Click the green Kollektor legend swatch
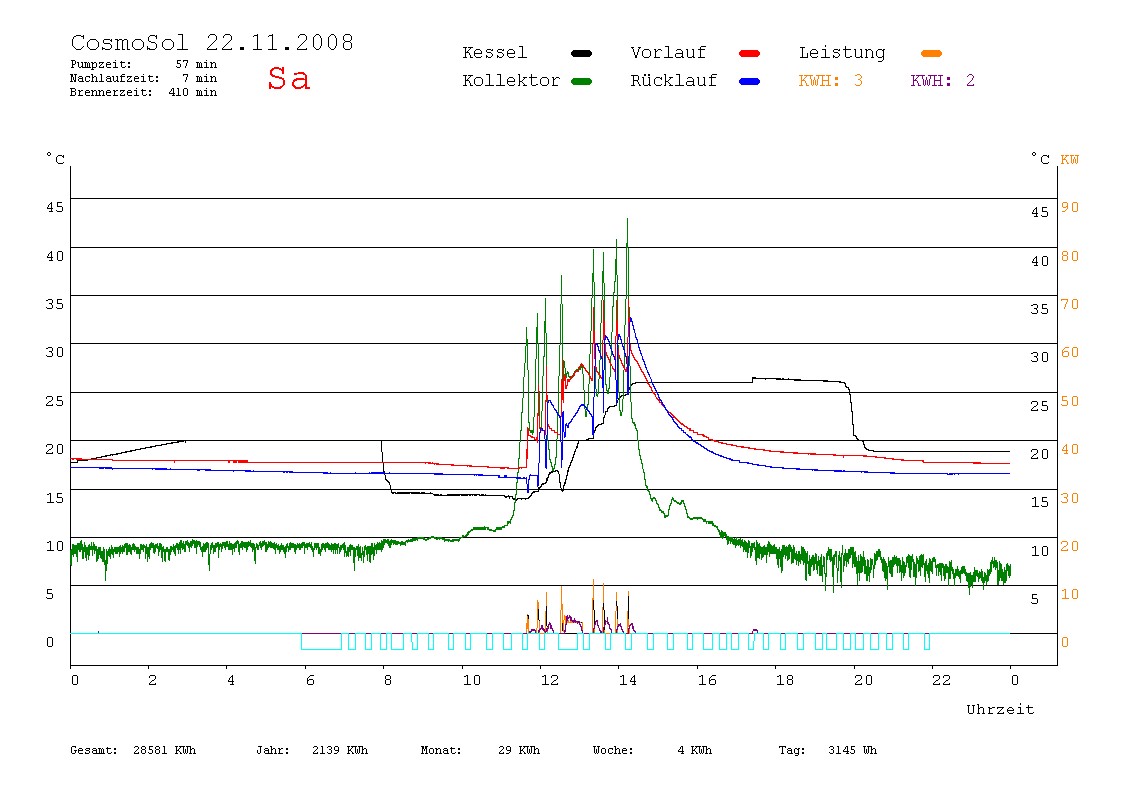 coord(581,81)
